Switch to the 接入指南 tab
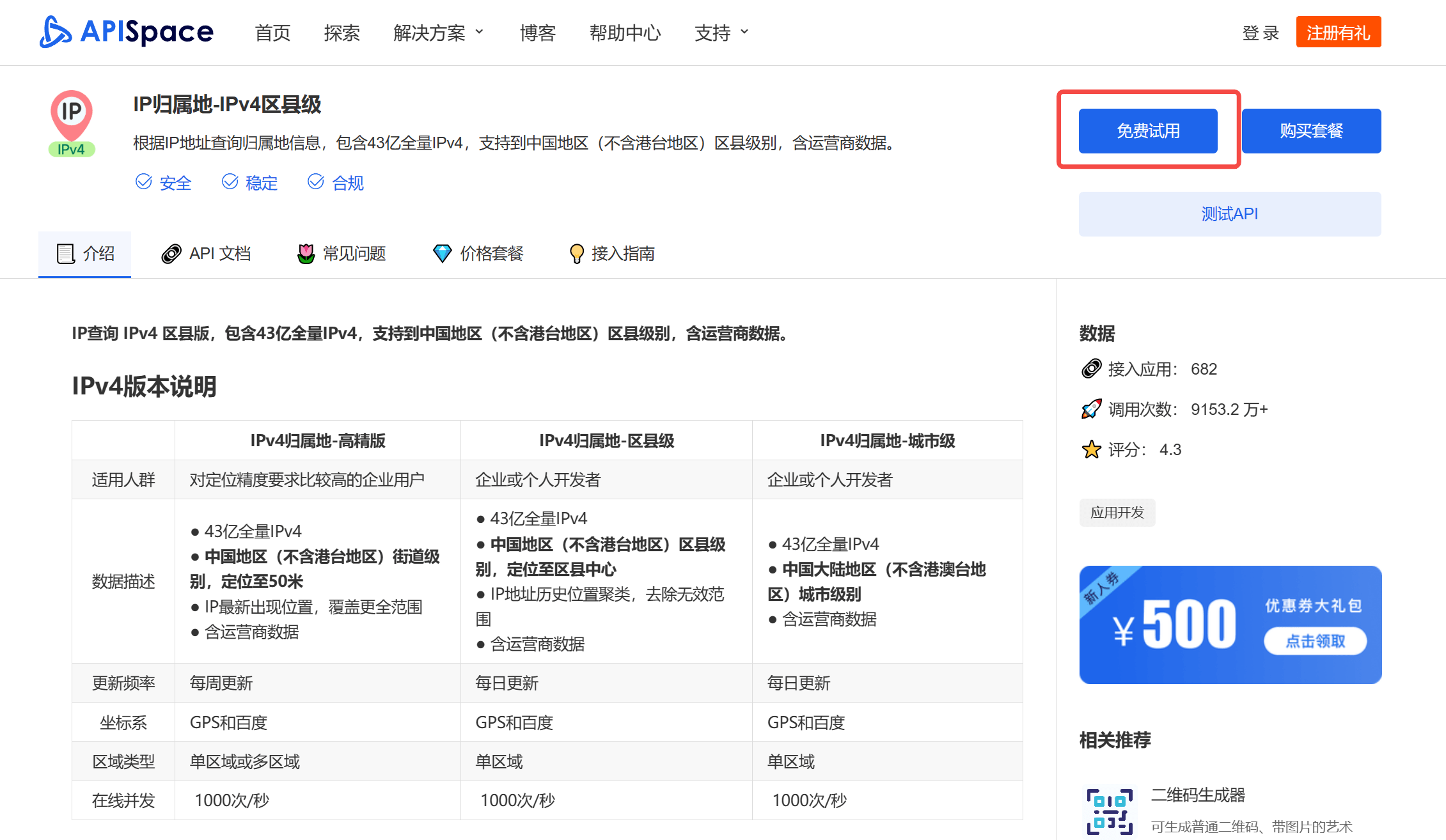 coord(612,254)
